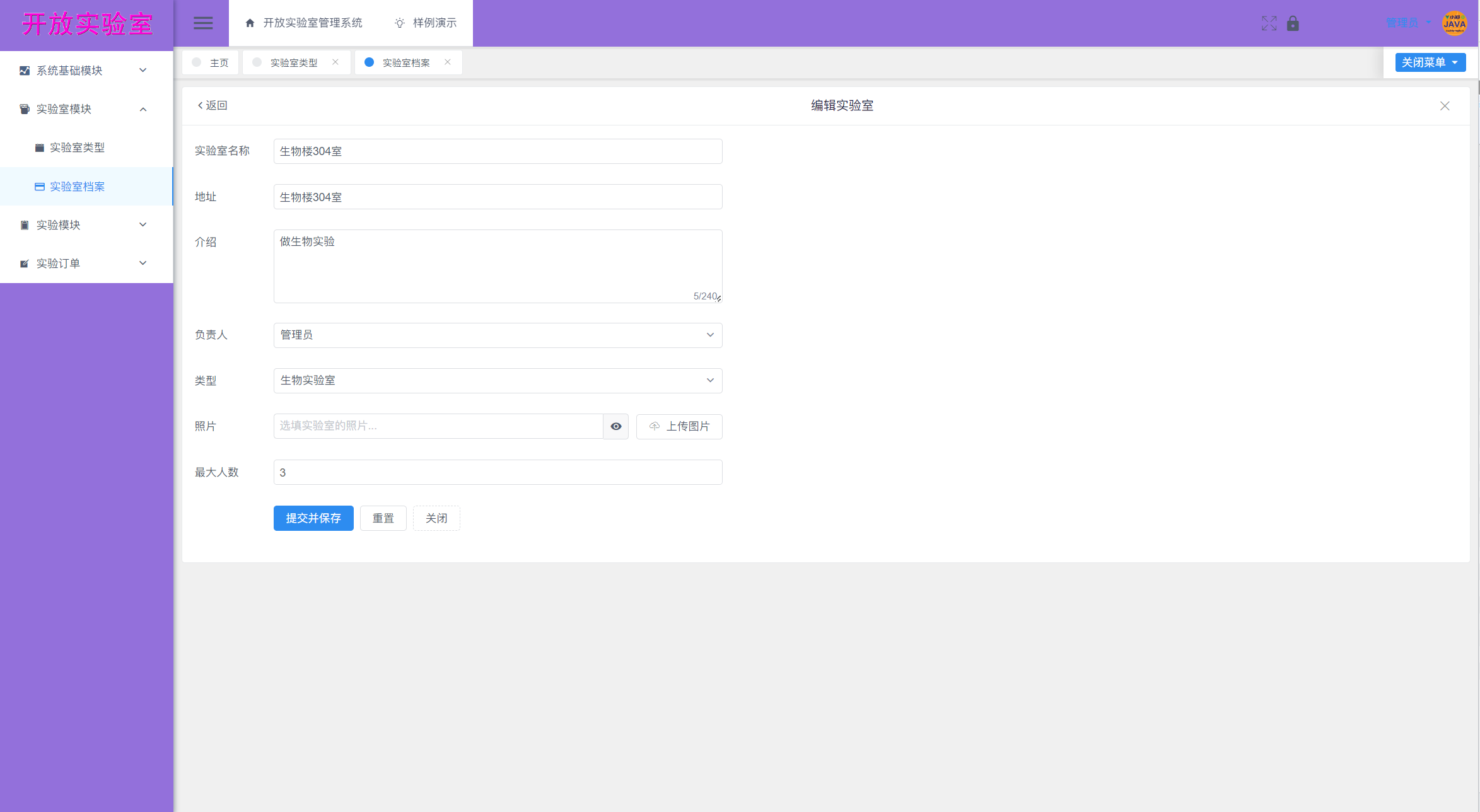This screenshot has width=1480, height=812.
Task: Select 实验室档案 in the sidebar
Action: pyautogui.click(x=86, y=187)
